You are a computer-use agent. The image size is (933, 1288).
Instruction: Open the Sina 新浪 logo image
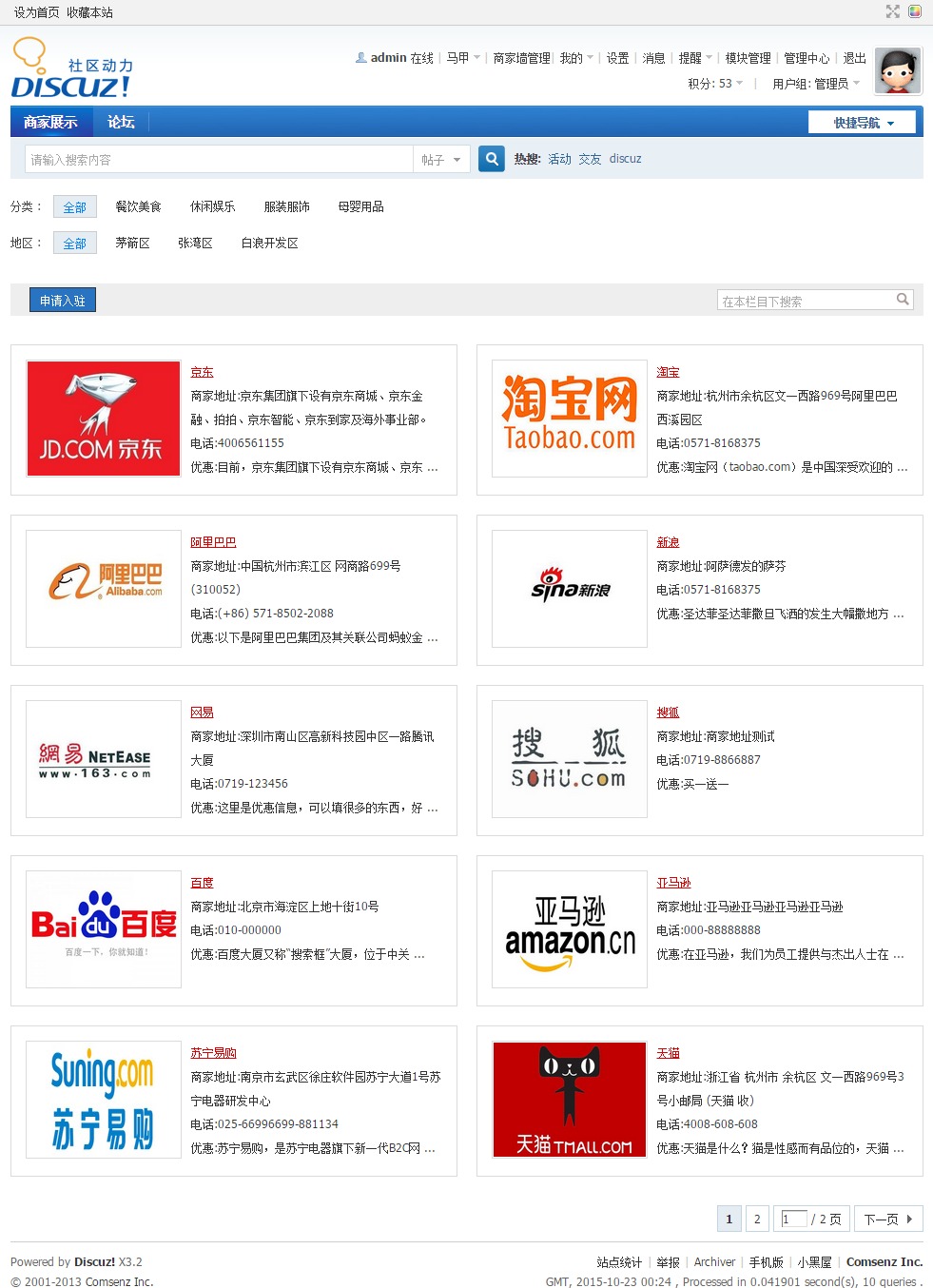pos(570,589)
